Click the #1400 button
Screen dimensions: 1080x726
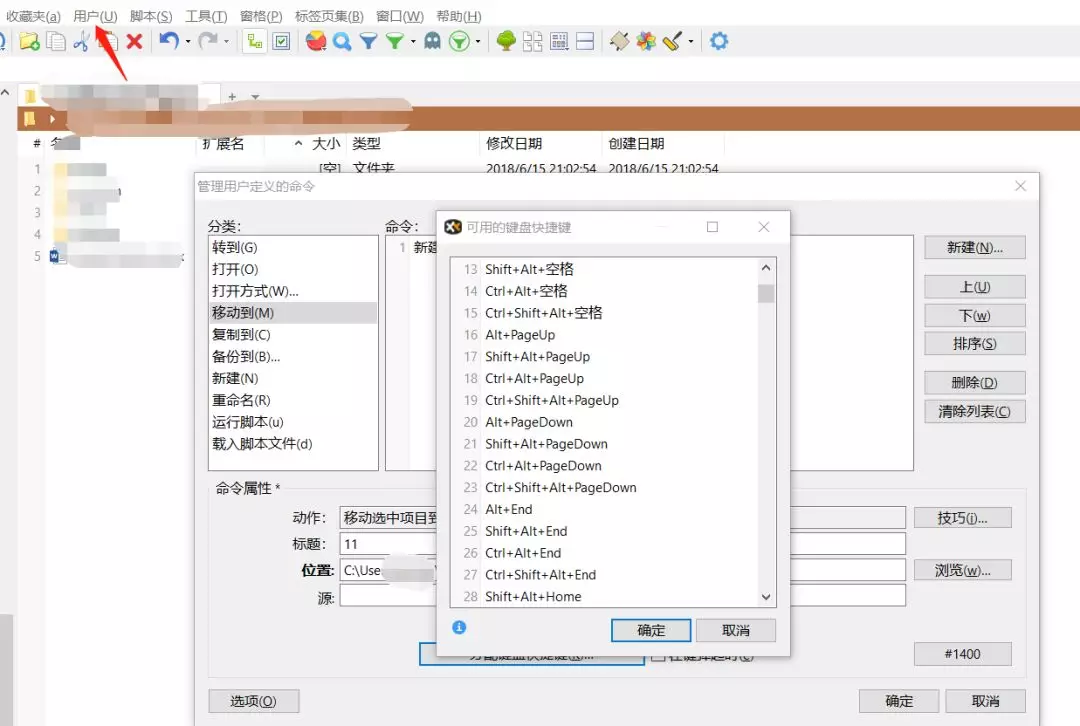point(962,654)
